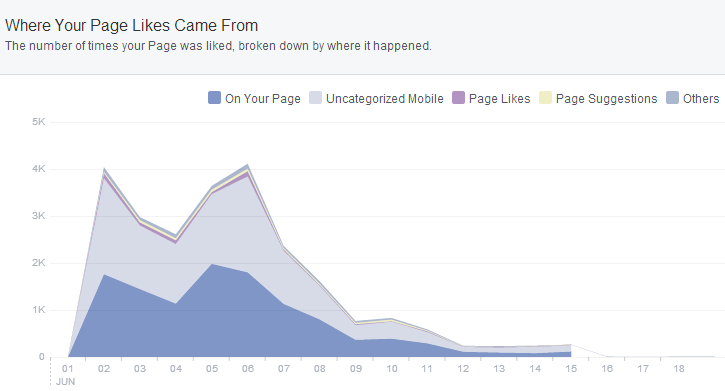Toggle the Uncategorized Mobile series label
Screen dimensions: 725x391
pyautogui.click(x=385, y=99)
